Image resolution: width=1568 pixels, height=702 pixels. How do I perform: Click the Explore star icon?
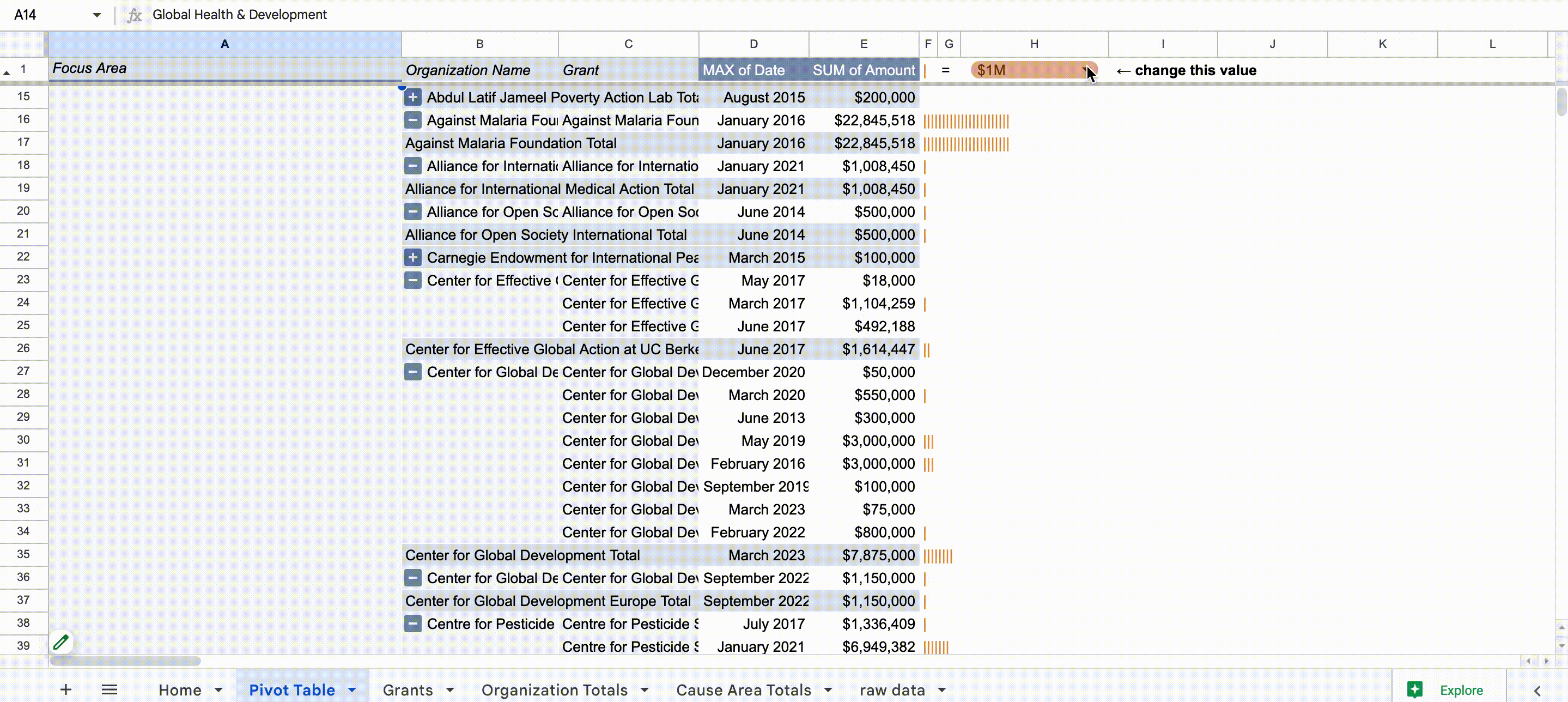click(x=1414, y=689)
